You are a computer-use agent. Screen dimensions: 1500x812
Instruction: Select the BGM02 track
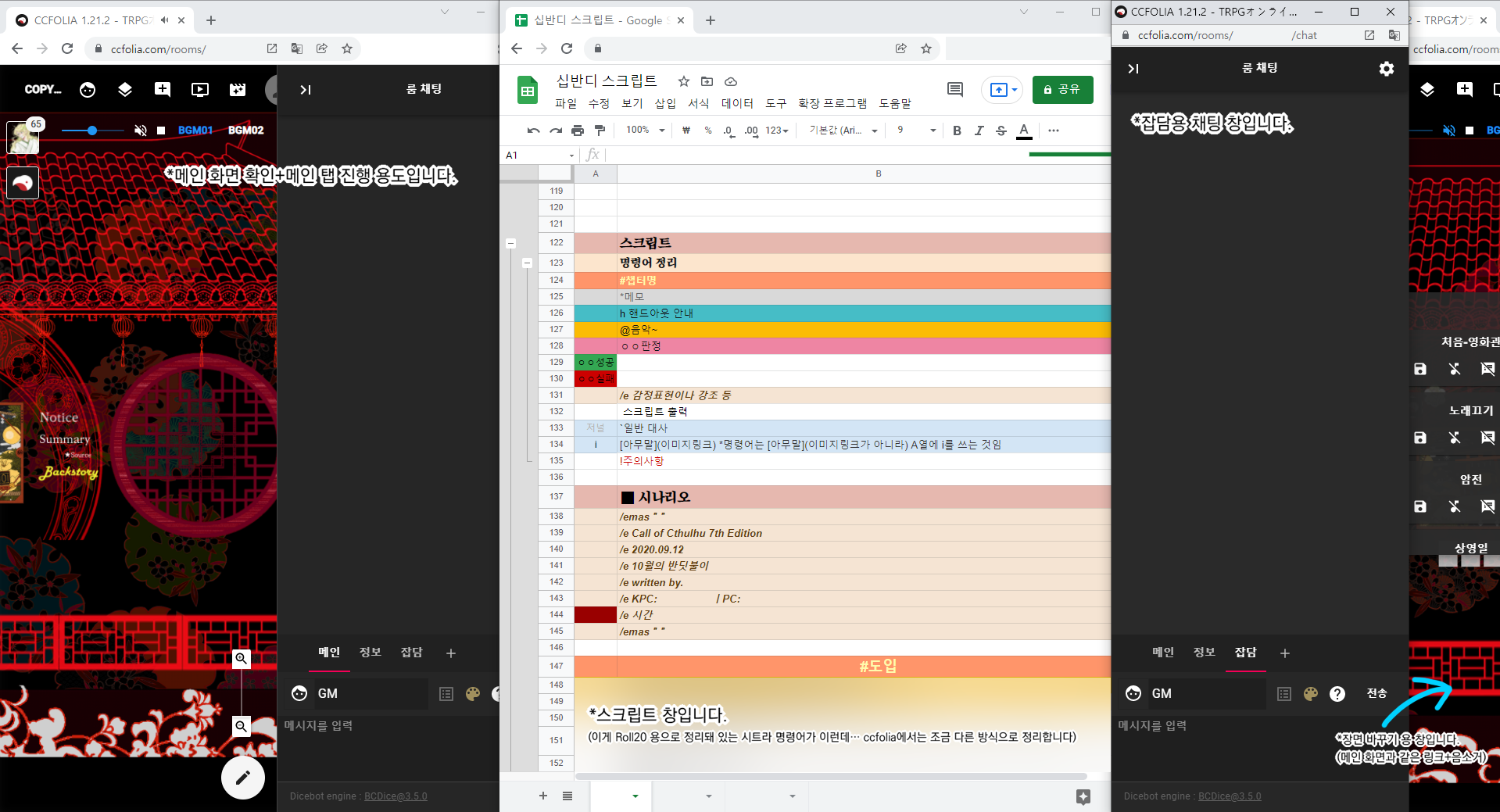tap(246, 131)
